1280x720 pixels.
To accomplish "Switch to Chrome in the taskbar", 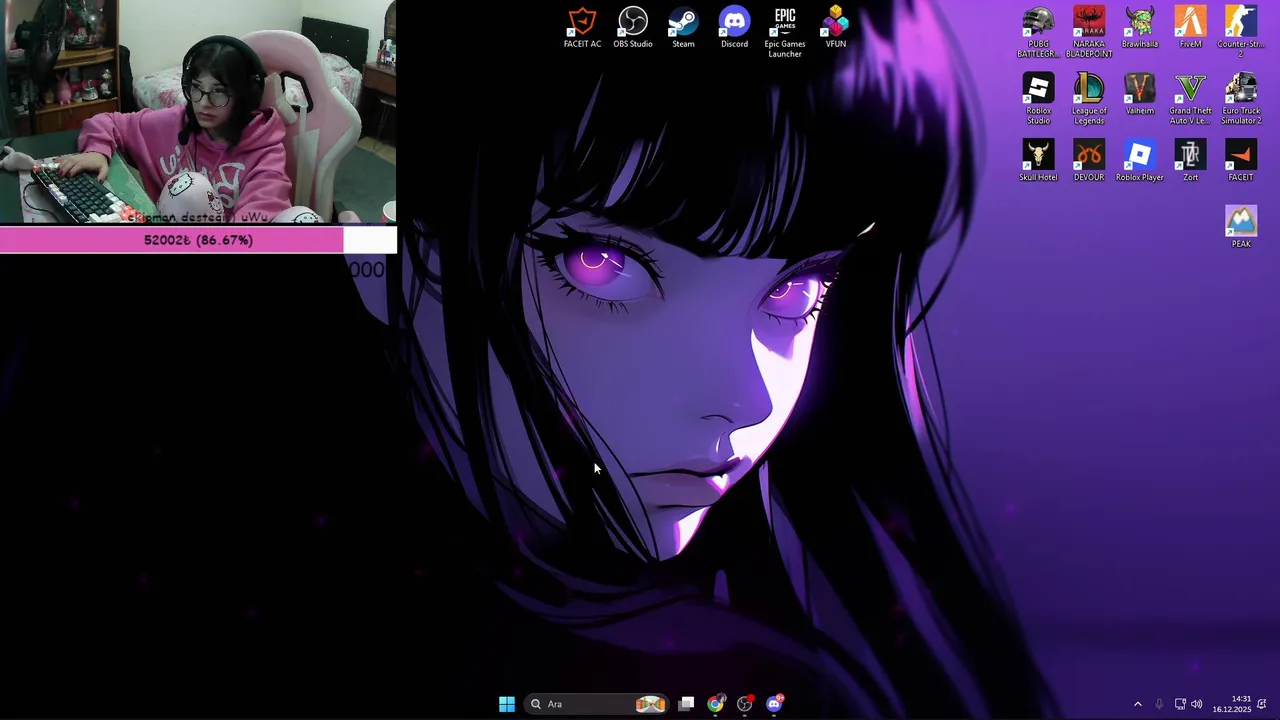I will 715,704.
